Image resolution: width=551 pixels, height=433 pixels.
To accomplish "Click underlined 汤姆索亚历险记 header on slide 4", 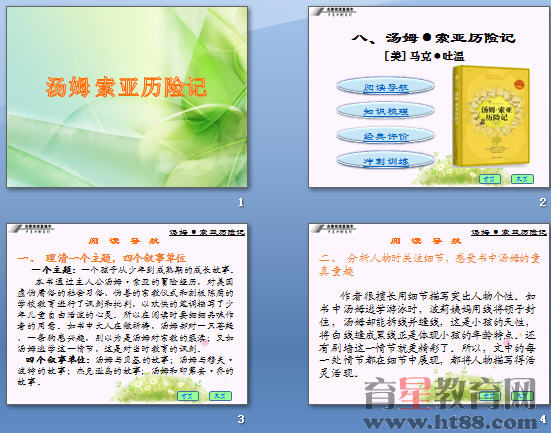I will coord(508,232).
